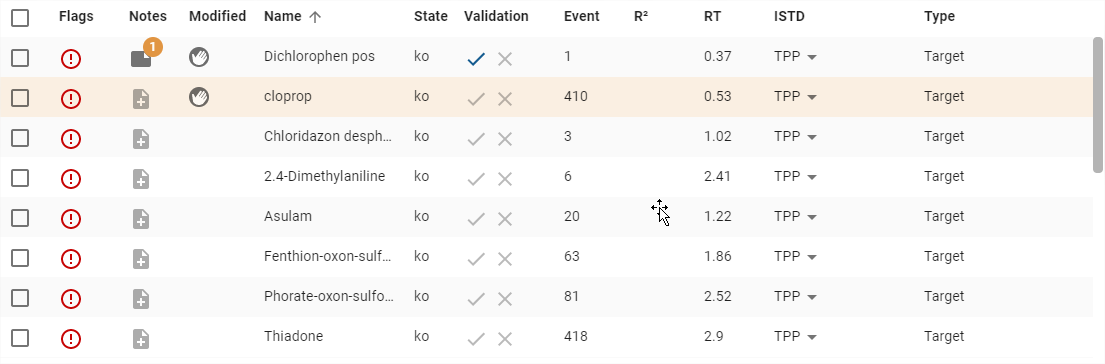Reject validation with X for 2.4-Dimethylaniline
Screen dimensions: 1105x364
pos(505,179)
